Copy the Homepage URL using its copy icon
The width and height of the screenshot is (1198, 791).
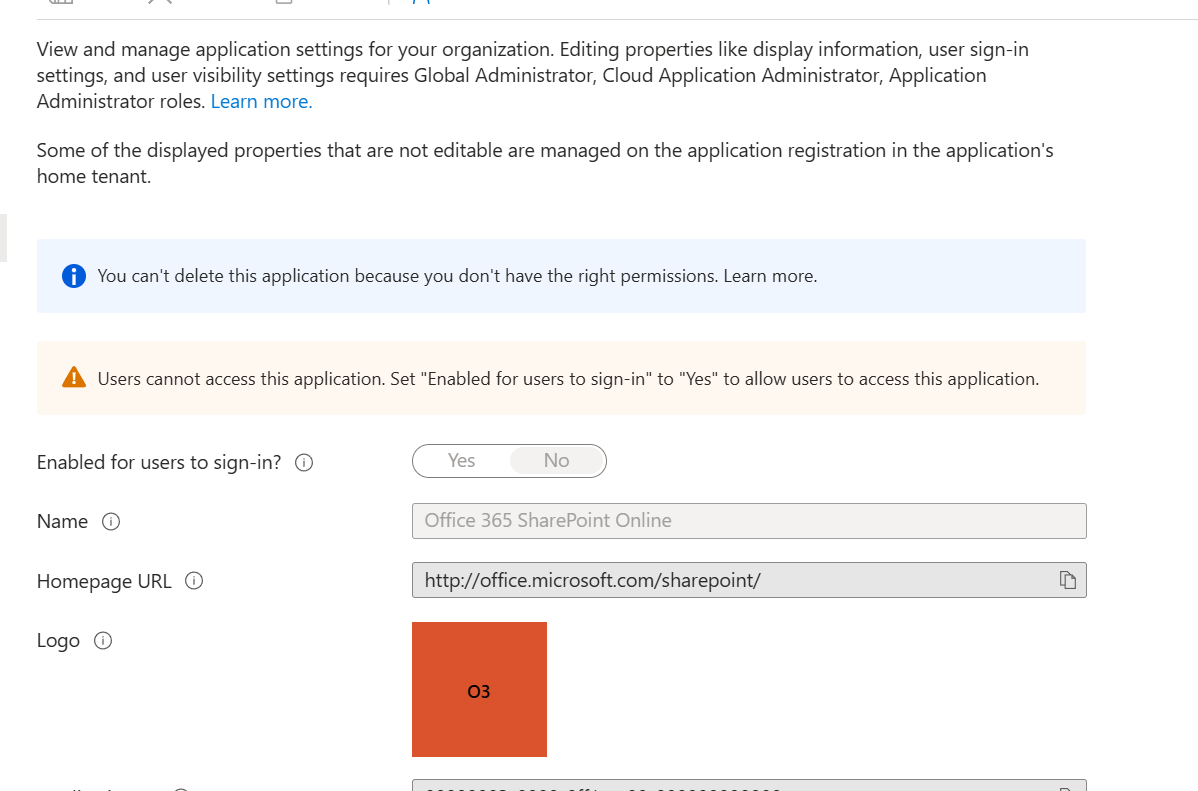(x=1069, y=580)
